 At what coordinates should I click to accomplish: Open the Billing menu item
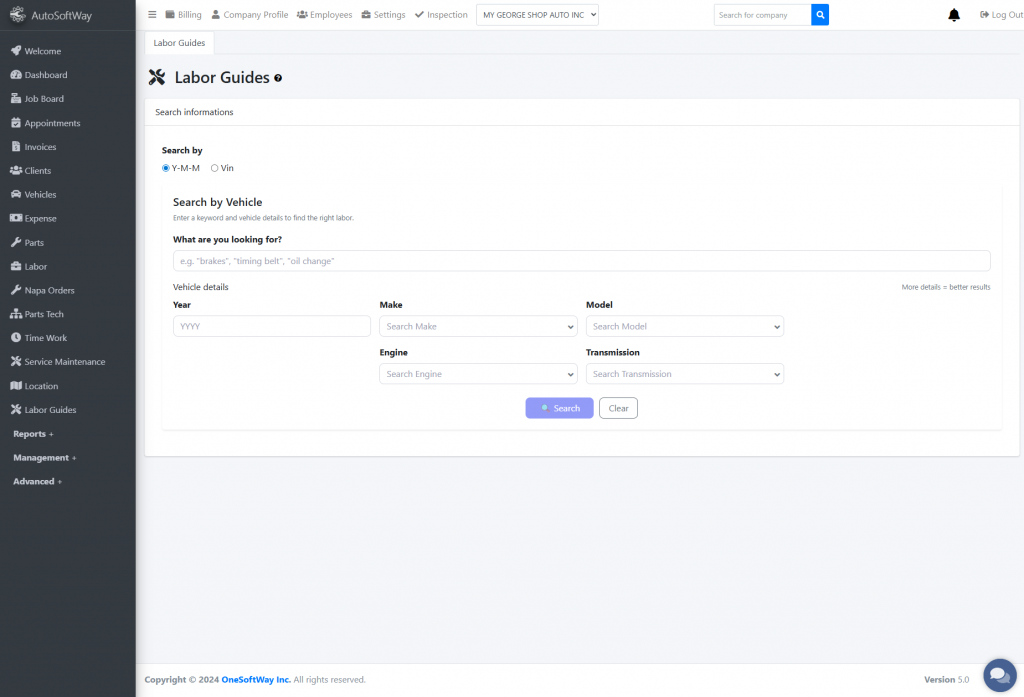[183, 15]
